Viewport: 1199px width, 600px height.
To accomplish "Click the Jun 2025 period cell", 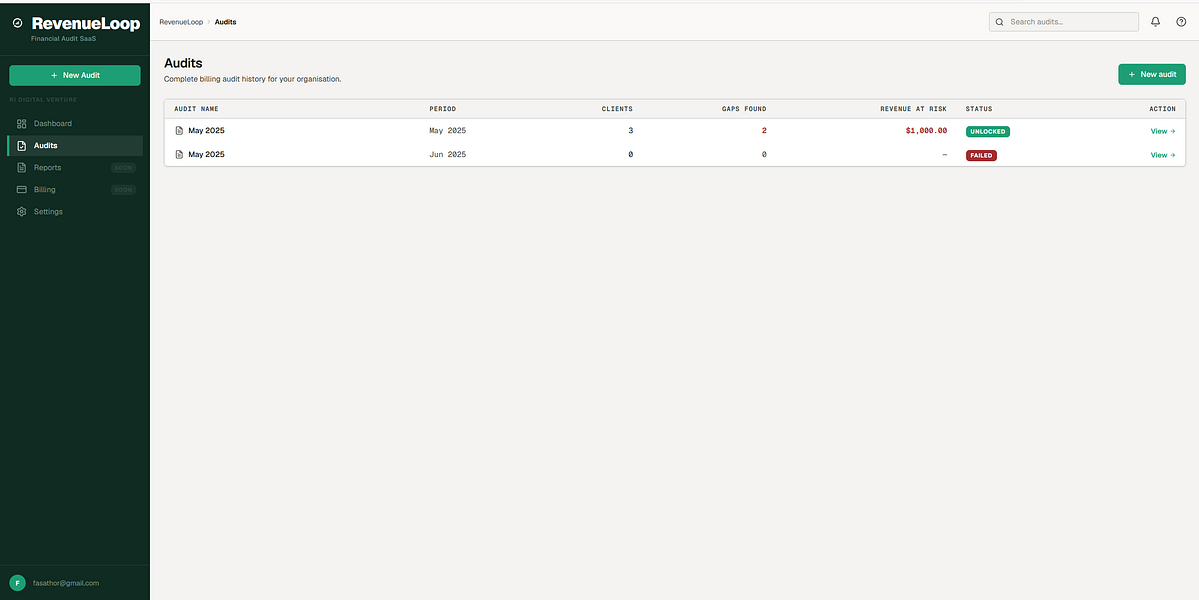I will (x=447, y=154).
